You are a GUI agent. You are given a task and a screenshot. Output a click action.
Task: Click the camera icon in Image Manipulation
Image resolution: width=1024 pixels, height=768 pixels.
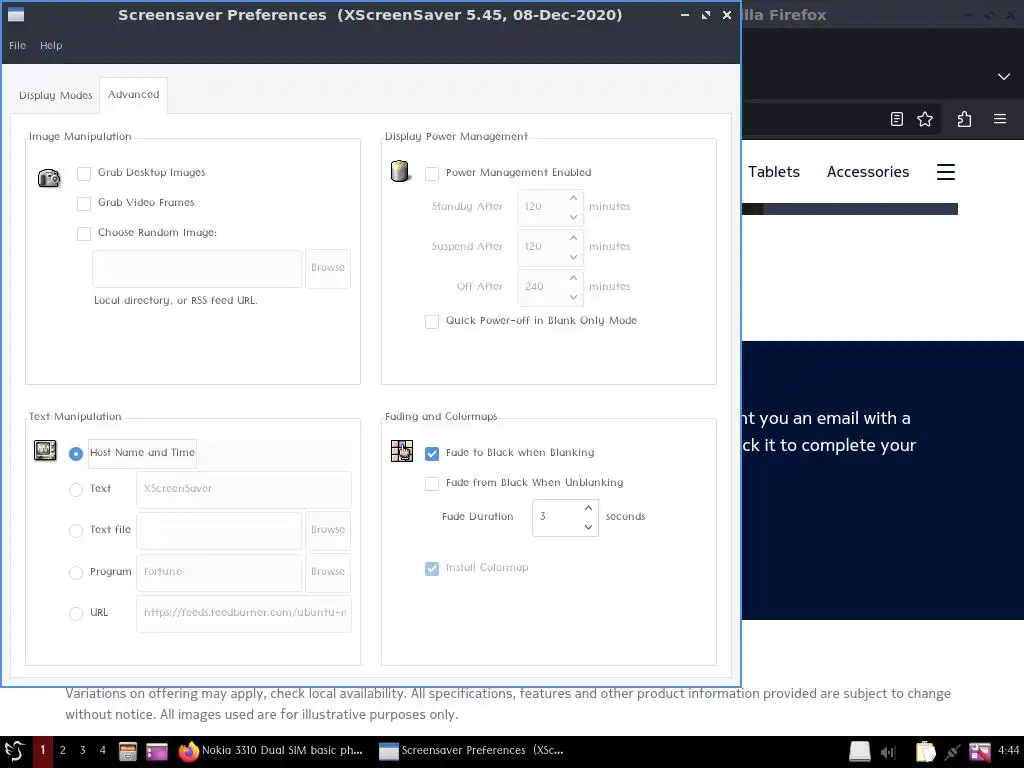pos(49,178)
